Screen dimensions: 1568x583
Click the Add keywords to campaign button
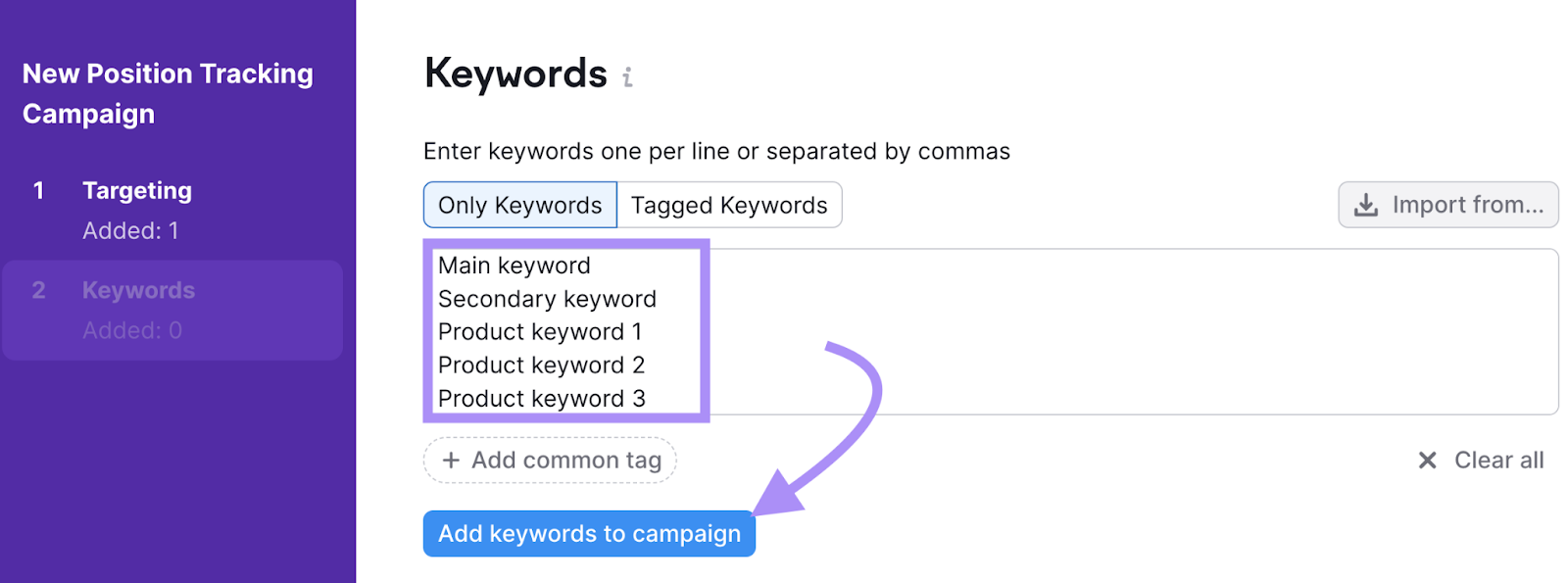pyautogui.click(x=588, y=533)
